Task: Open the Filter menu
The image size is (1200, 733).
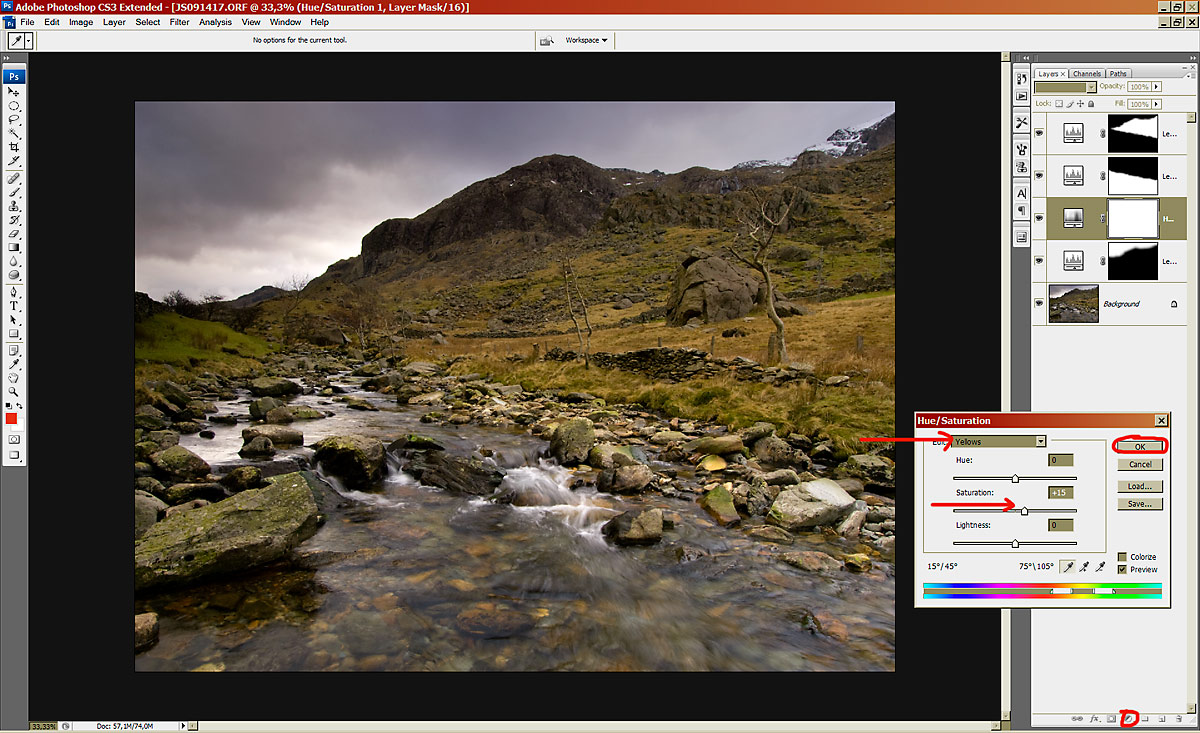Action: tap(179, 22)
